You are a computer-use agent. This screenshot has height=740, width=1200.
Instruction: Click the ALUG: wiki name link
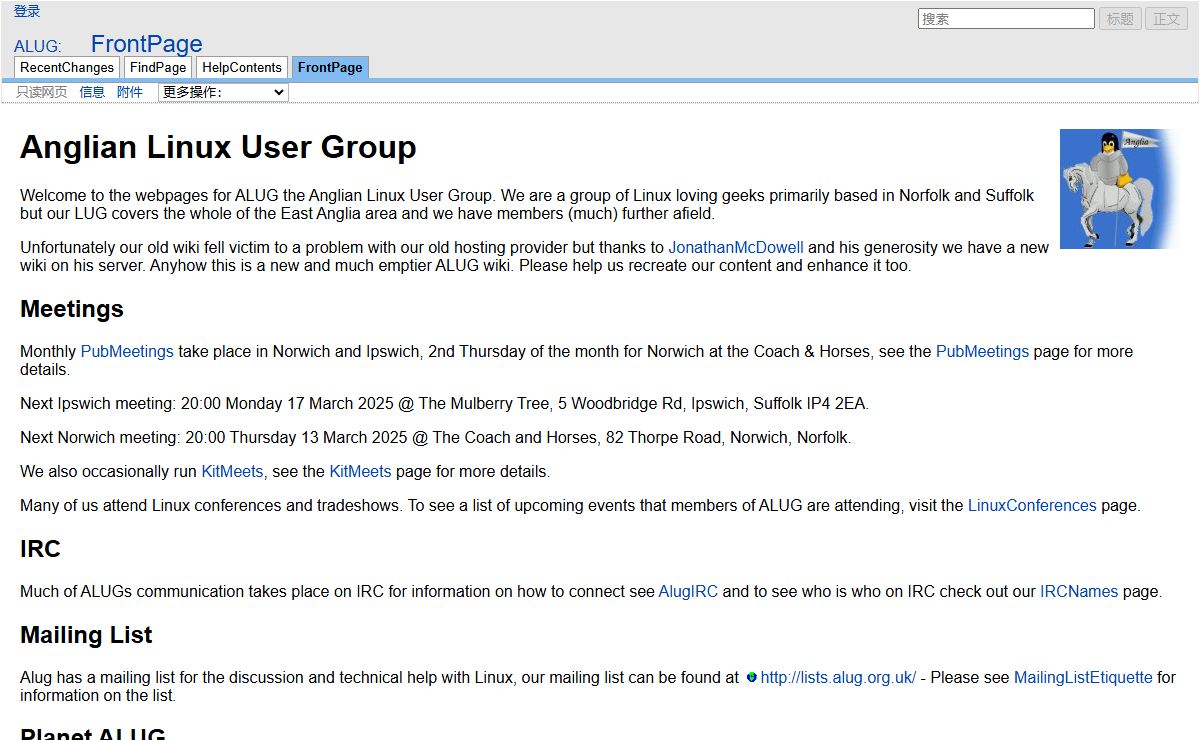(38, 47)
